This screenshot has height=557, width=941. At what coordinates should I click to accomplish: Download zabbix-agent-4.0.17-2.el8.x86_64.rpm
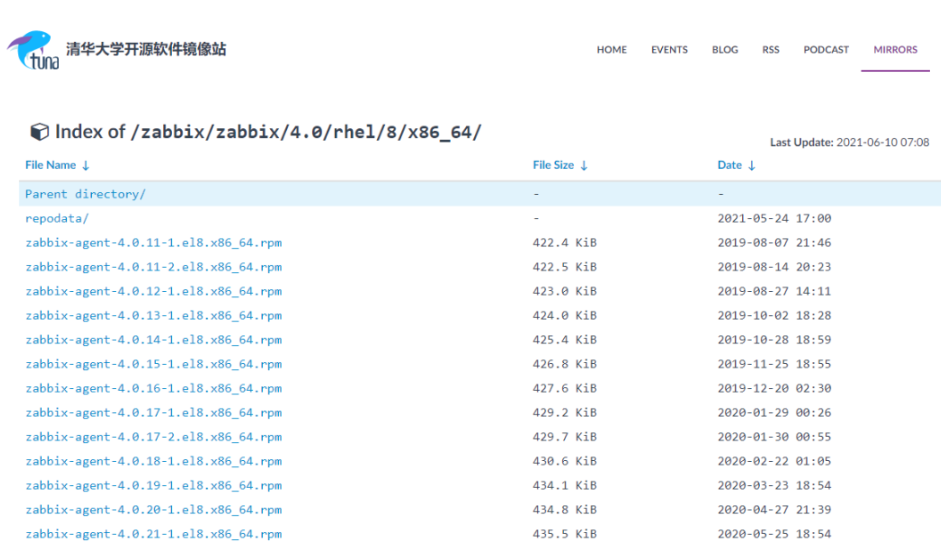(154, 437)
